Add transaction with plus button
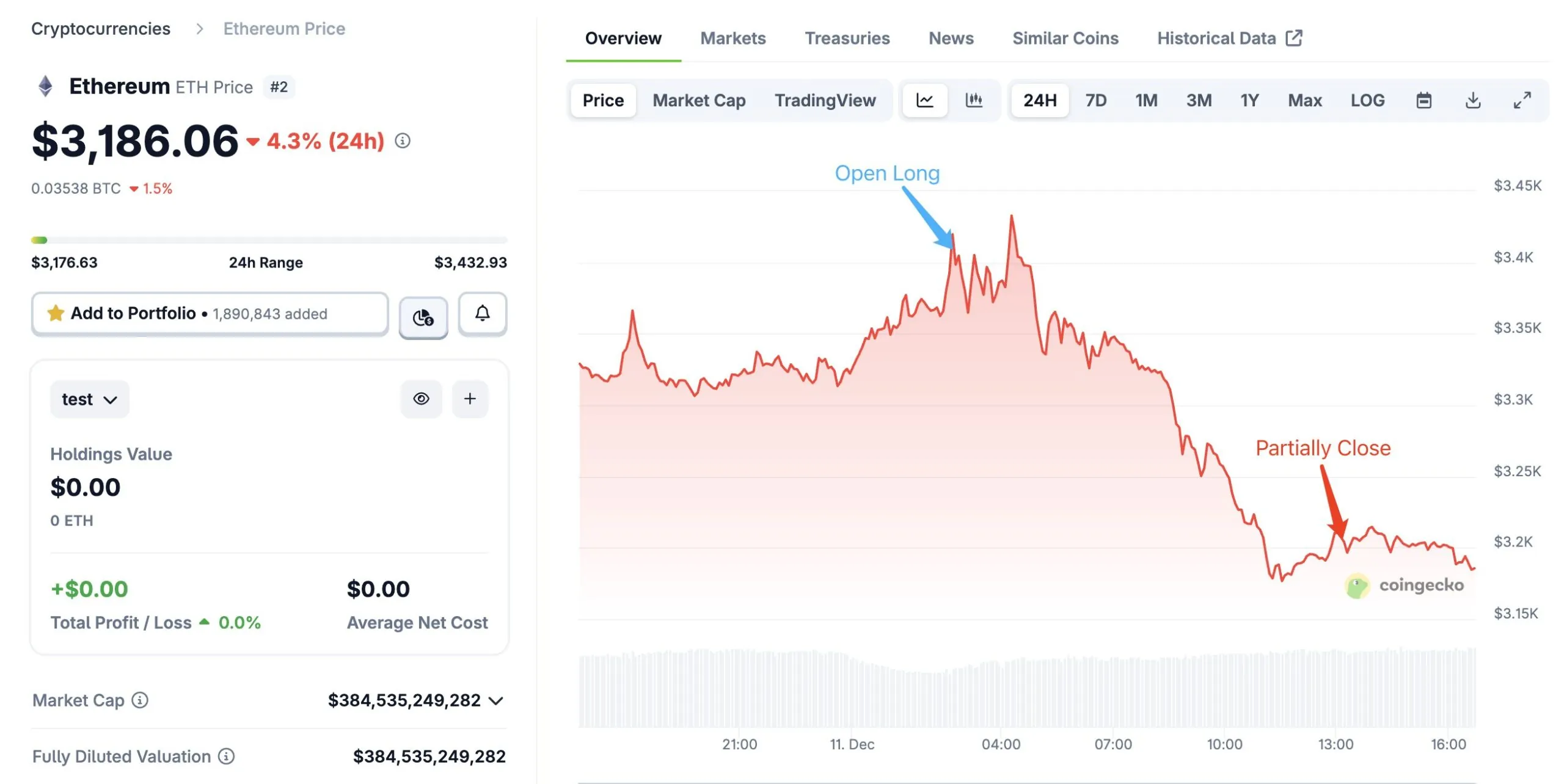Screen dimensions: 1564x784 [469, 399]
